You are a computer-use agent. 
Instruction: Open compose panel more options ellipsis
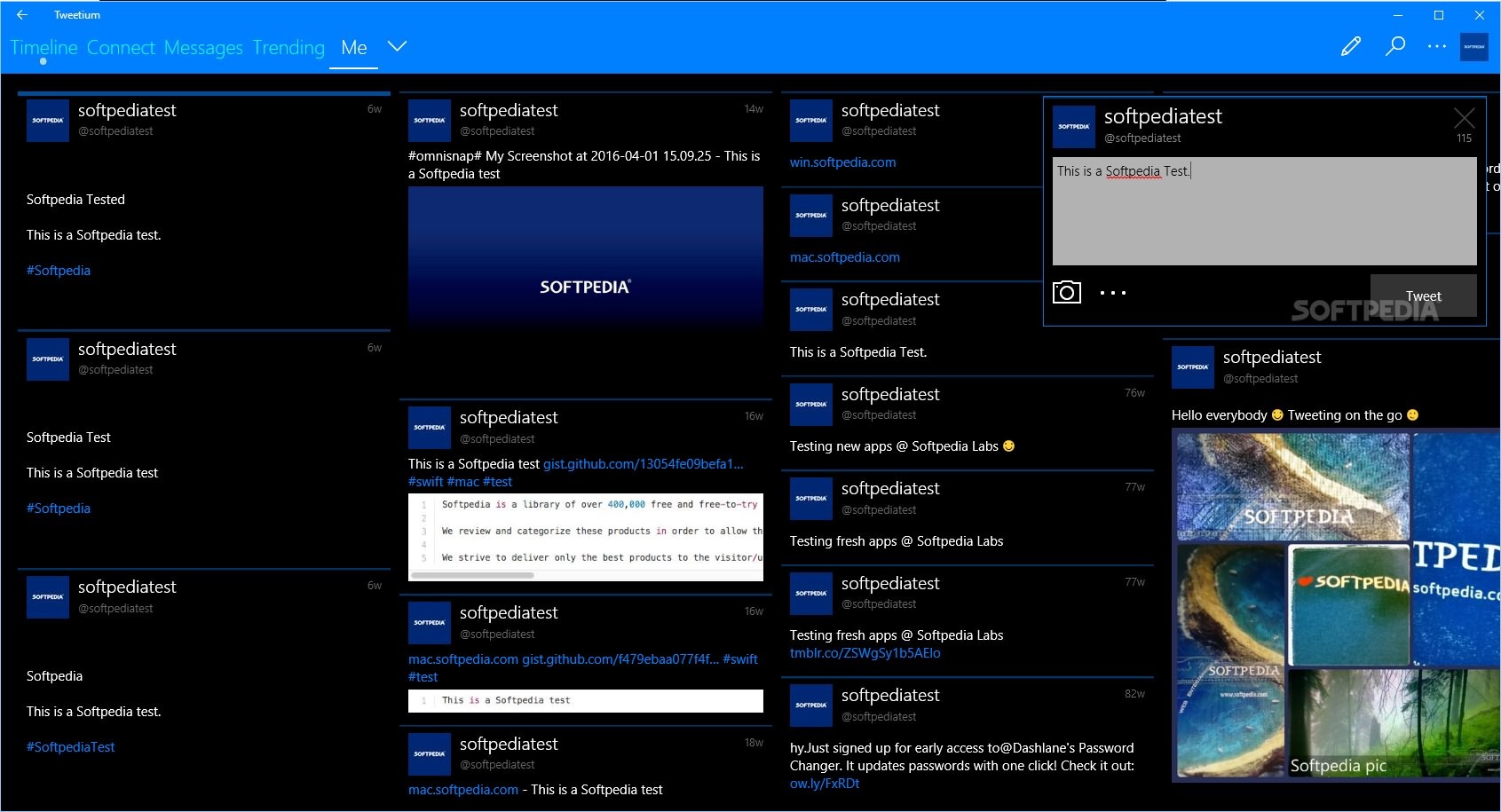pos(1113,293)
